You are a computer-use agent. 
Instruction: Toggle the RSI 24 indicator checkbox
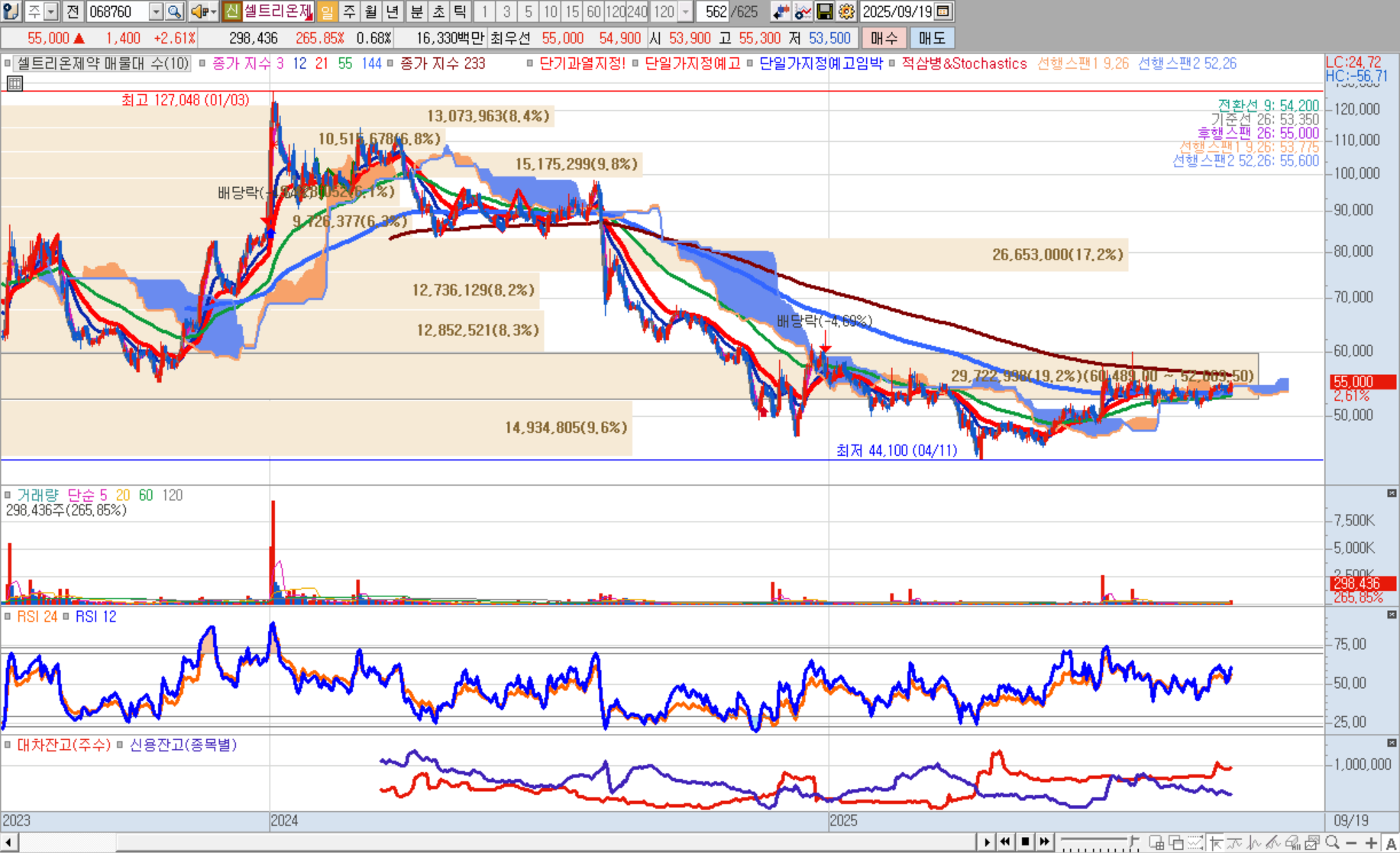8,616
